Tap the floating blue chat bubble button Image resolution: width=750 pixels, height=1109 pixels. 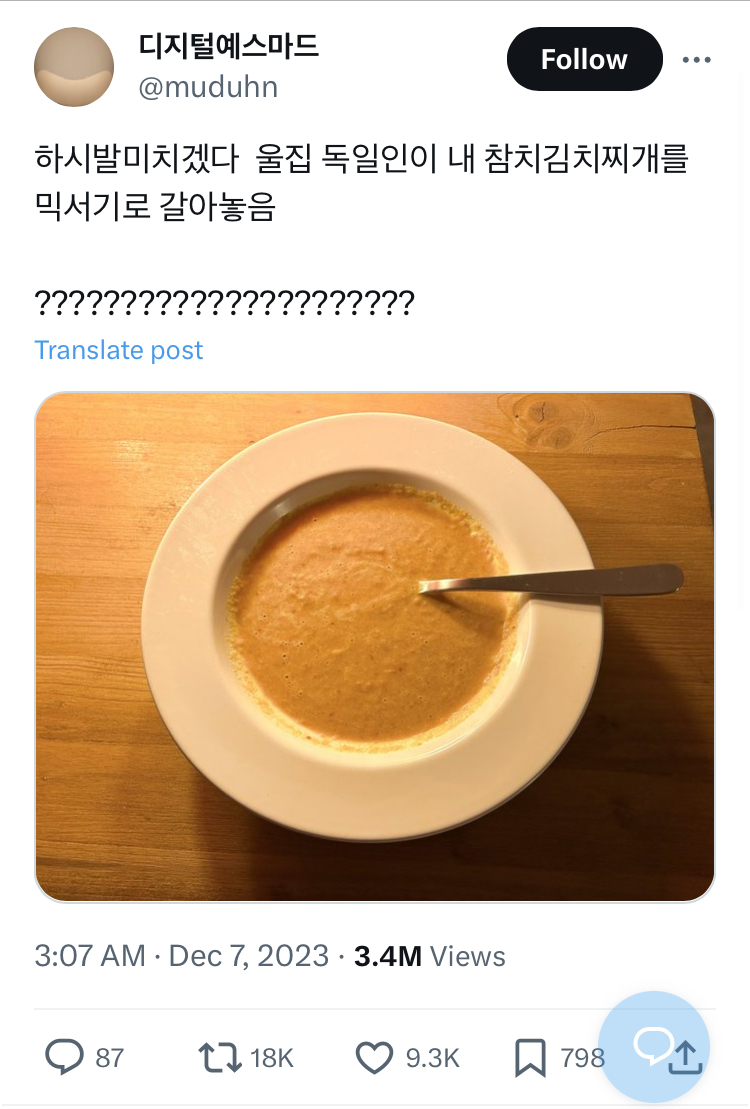(x=654, y=1047)
